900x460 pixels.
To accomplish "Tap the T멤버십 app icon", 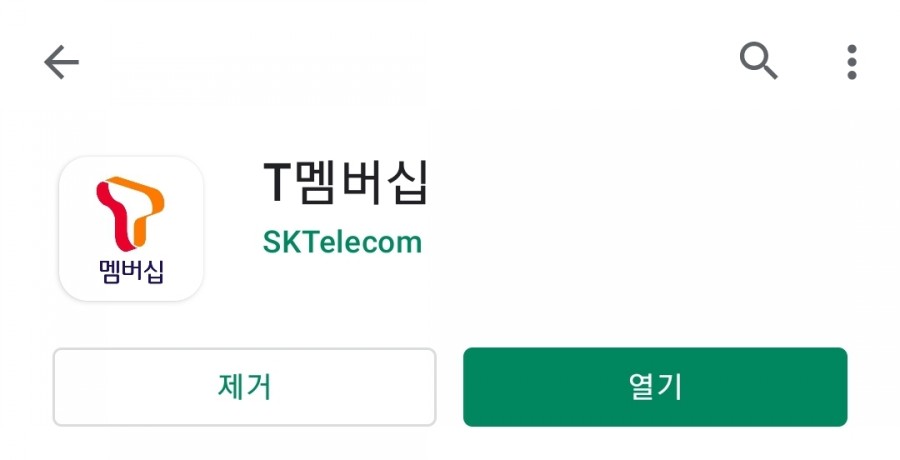I will [131, 229].
